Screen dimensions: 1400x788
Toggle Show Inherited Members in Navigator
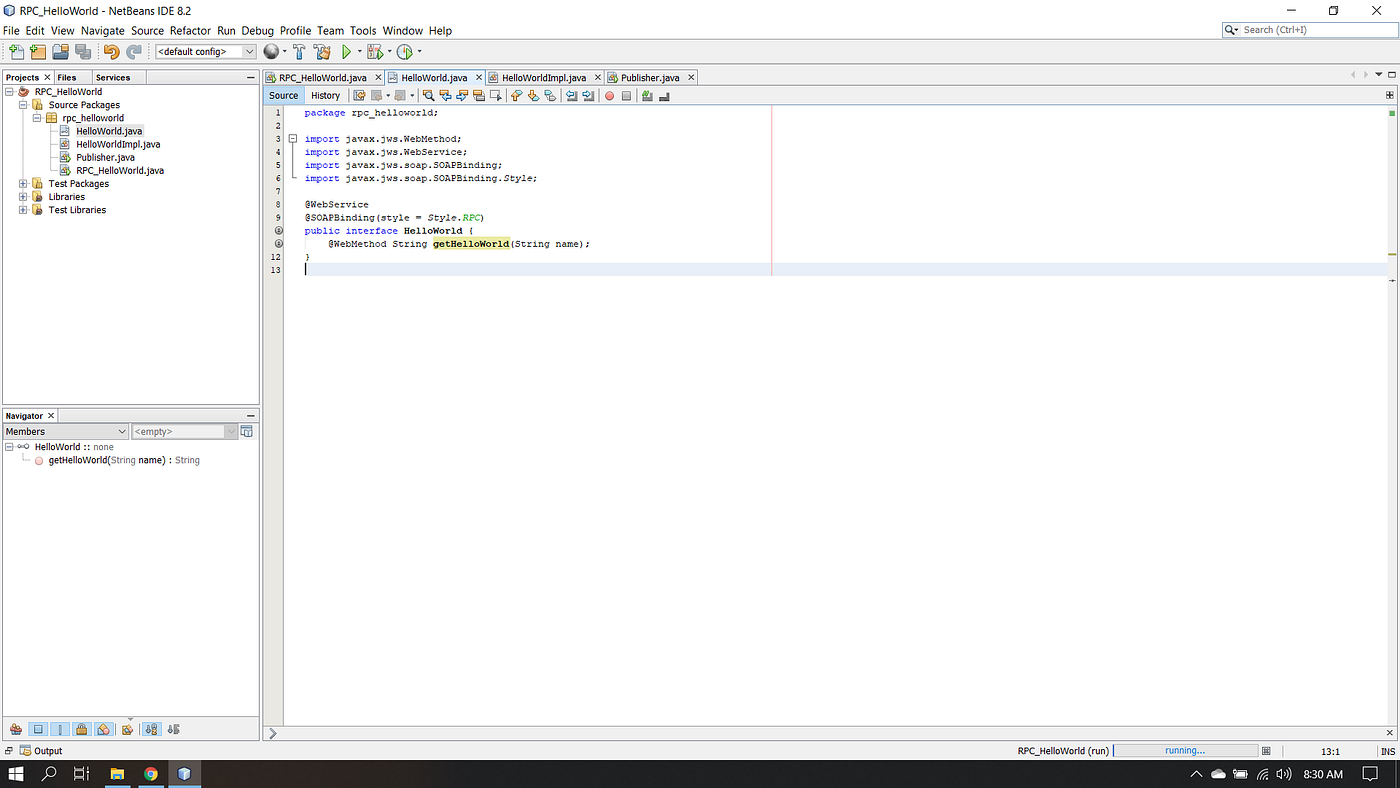(x=16, y=729)
